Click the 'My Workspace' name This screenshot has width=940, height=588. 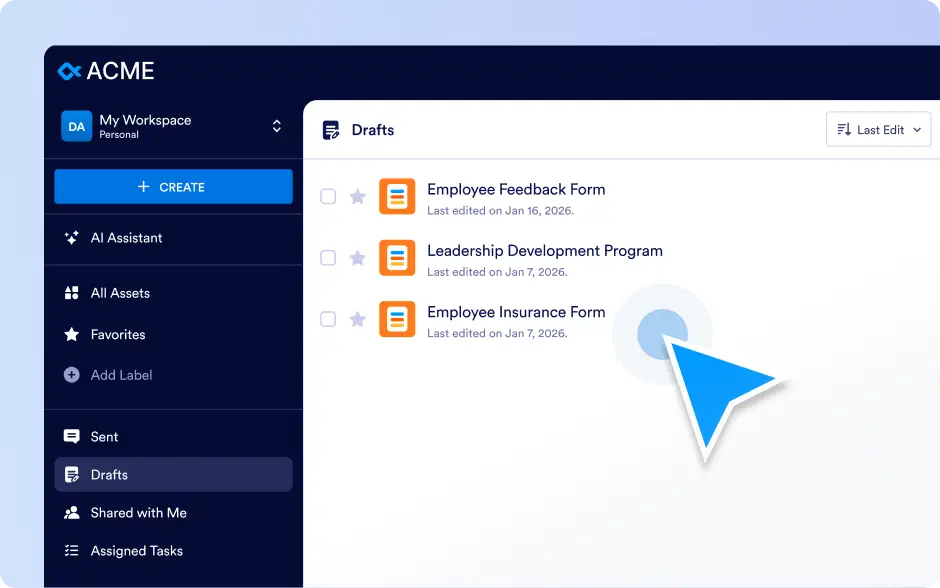pyautogui.click(x=145, y=120)
